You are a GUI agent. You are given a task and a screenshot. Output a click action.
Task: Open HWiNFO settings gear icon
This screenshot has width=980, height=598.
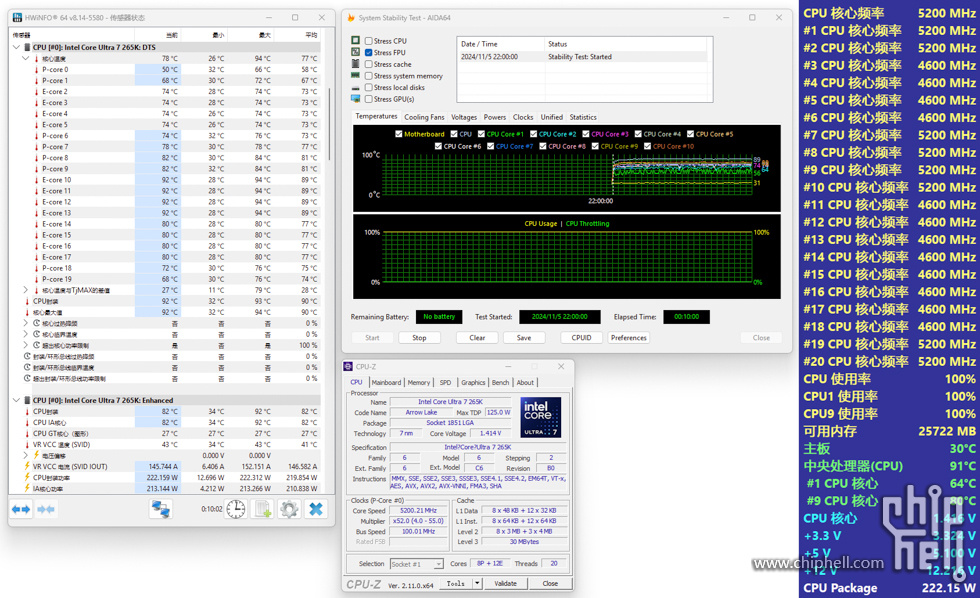coord(289,509)
